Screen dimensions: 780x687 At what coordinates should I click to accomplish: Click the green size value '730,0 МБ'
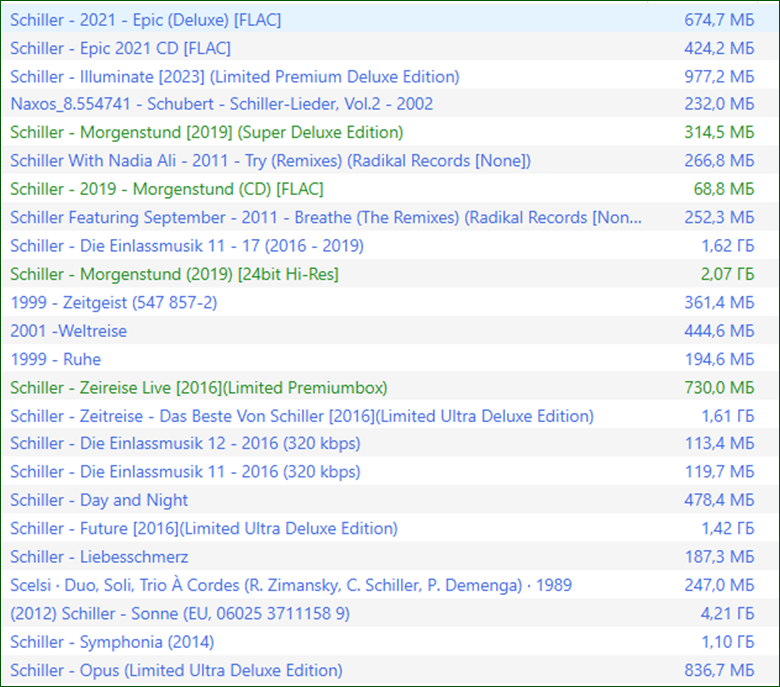coord(719,387)
